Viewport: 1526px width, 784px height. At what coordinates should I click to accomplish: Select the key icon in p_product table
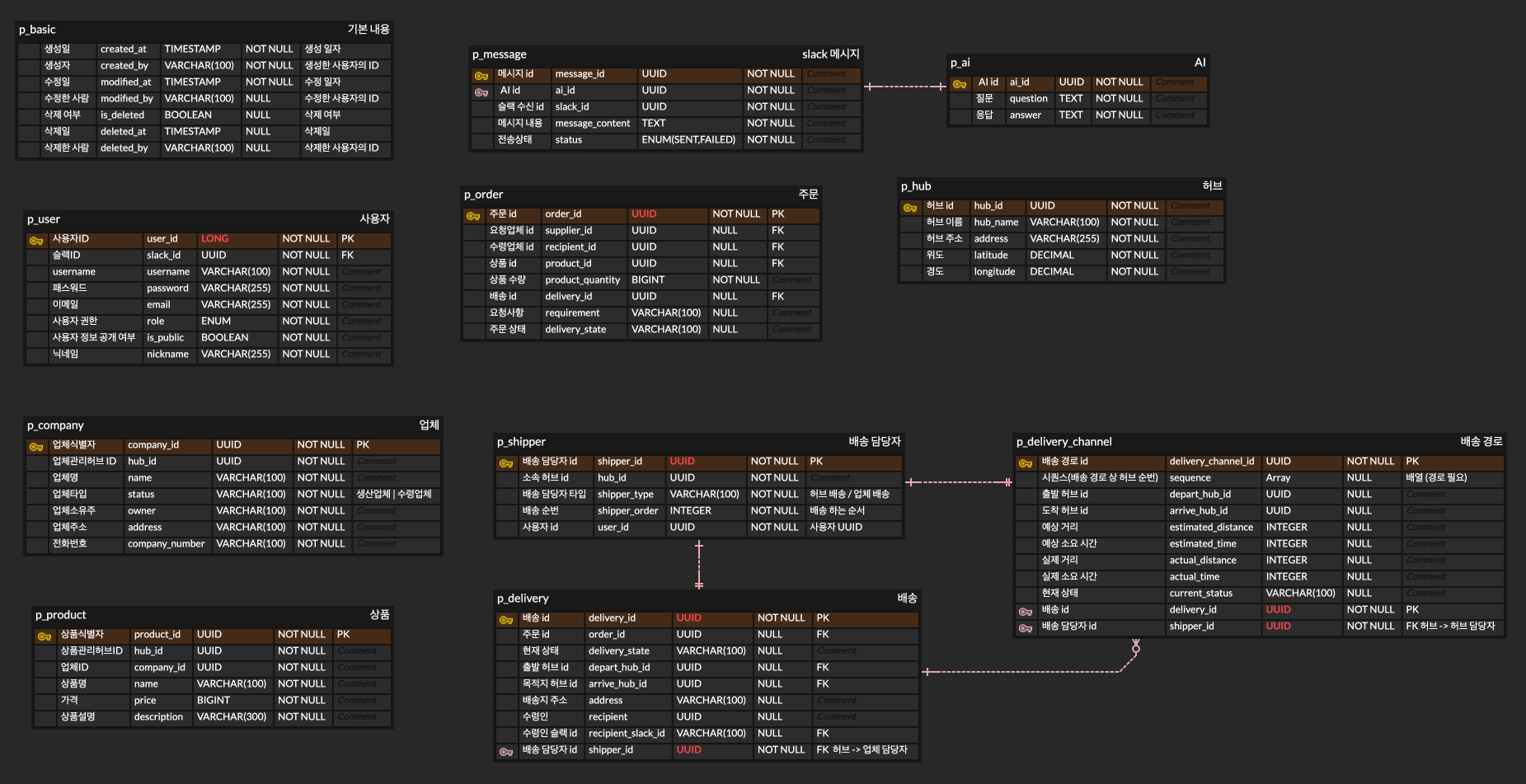(45, 636)
